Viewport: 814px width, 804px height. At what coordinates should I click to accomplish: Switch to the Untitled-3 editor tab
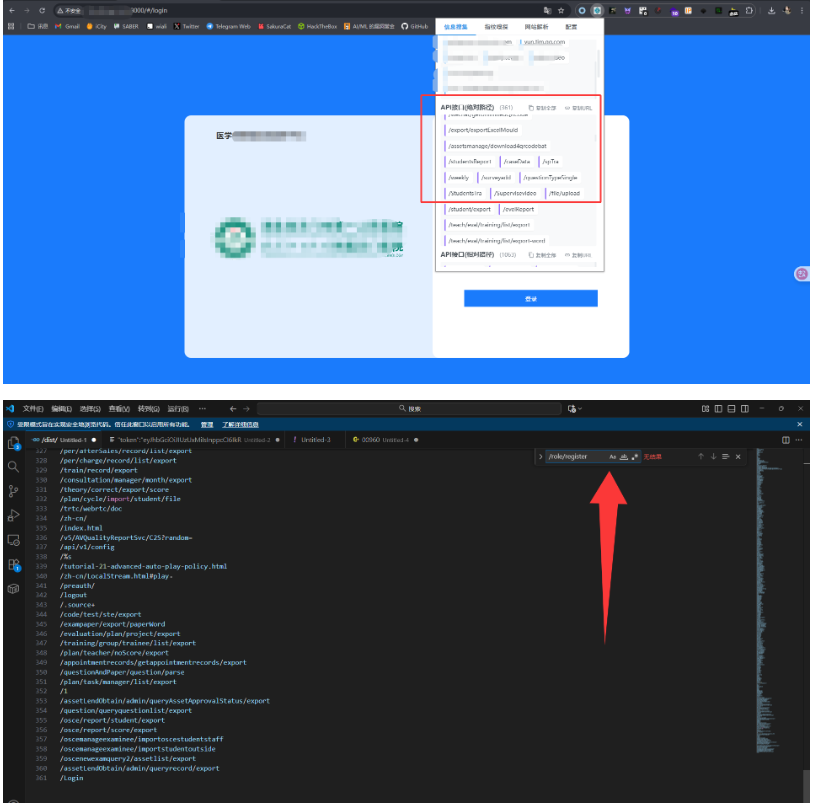click(x=313, y=440)
